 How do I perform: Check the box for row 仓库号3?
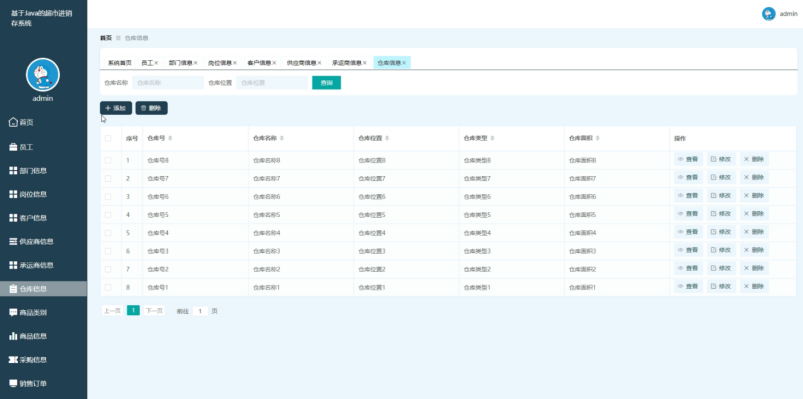[x=108, y=251]
